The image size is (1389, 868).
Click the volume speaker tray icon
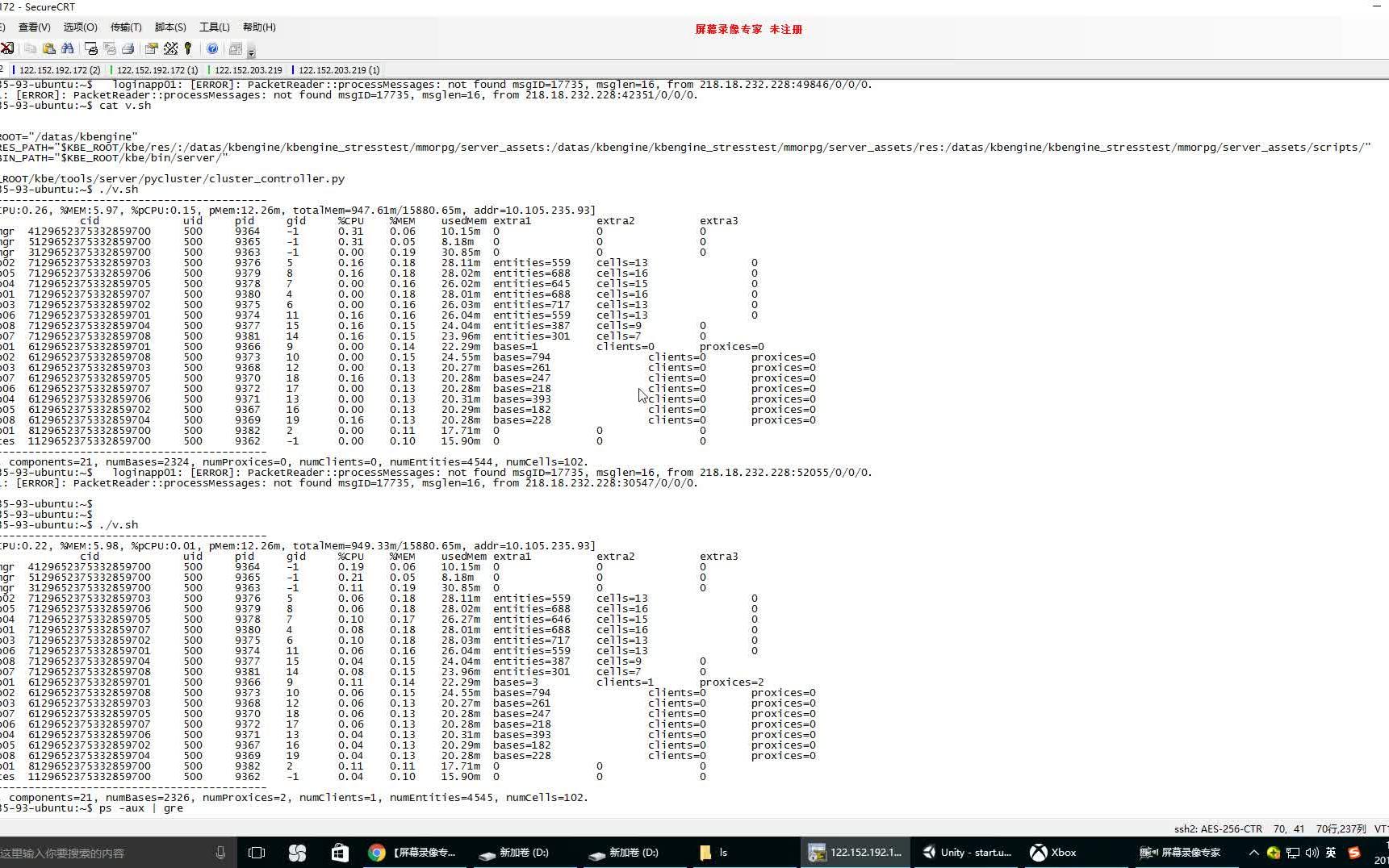[1312, 853]
